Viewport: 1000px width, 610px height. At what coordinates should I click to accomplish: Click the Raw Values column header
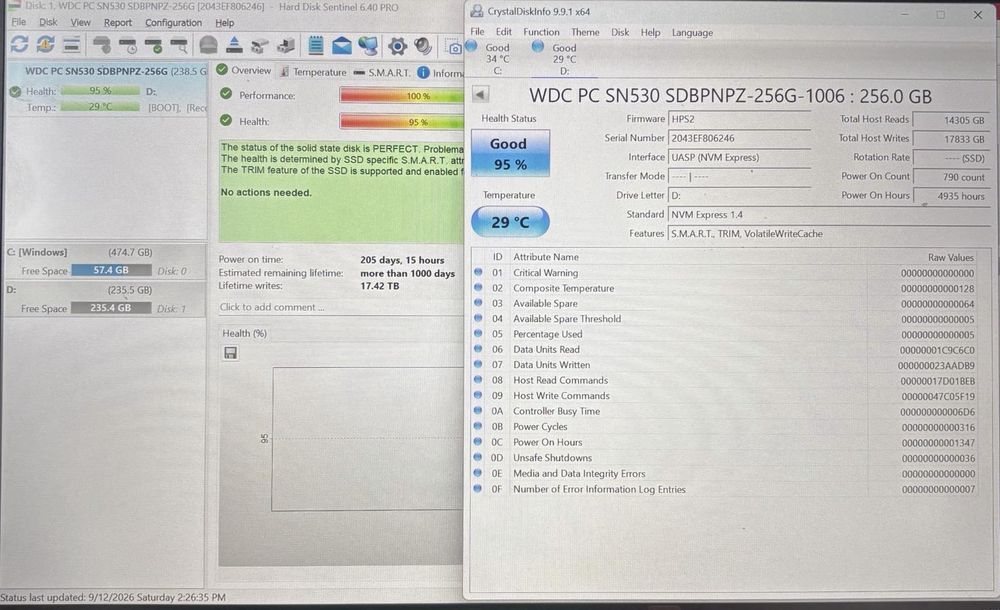click(x=950, y=258)
